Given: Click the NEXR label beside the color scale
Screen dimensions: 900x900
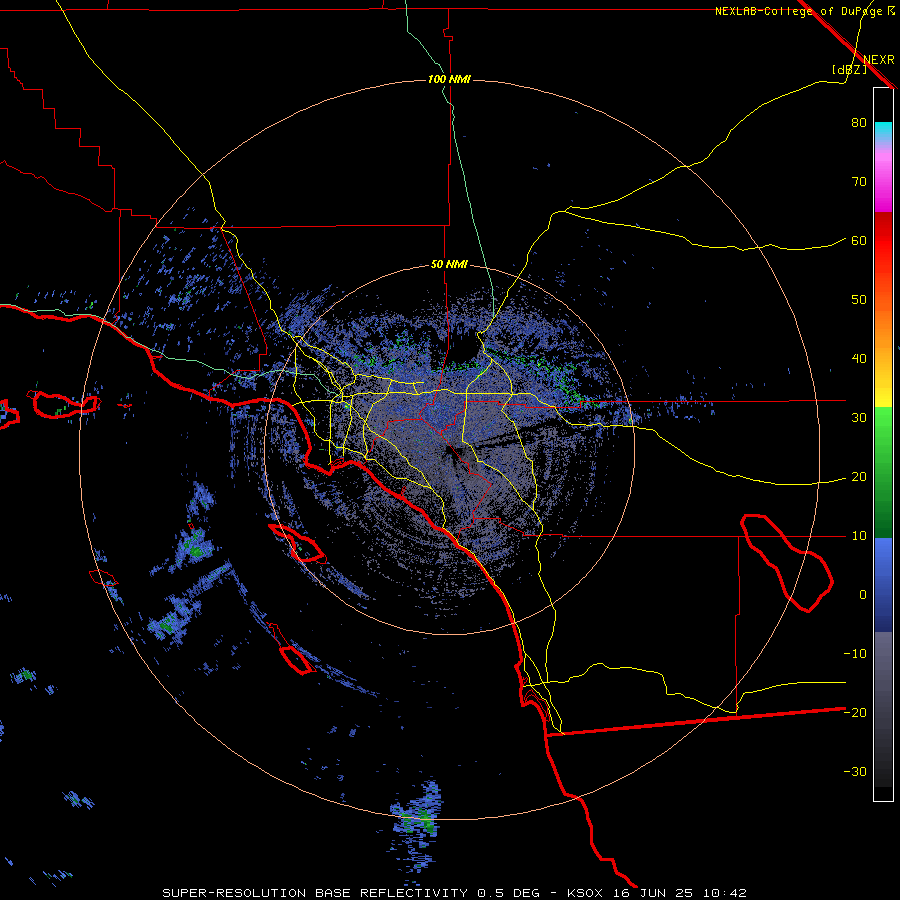Looking at the screenshot, I should tap(878, 60).
